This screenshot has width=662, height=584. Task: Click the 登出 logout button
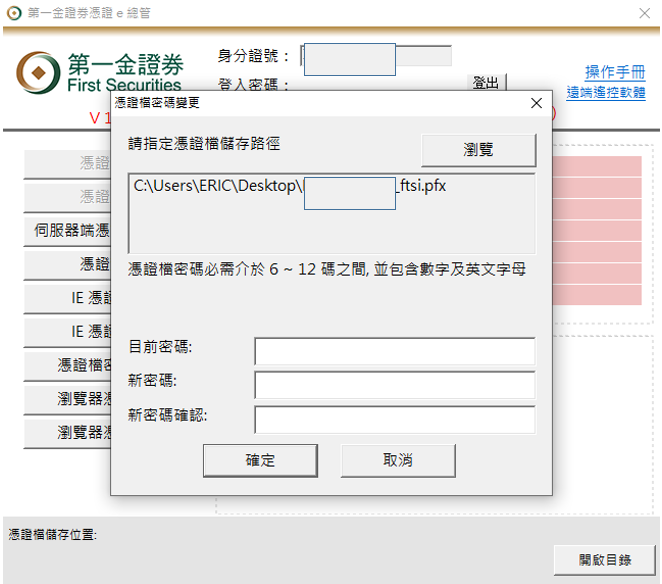coord(487,82)
